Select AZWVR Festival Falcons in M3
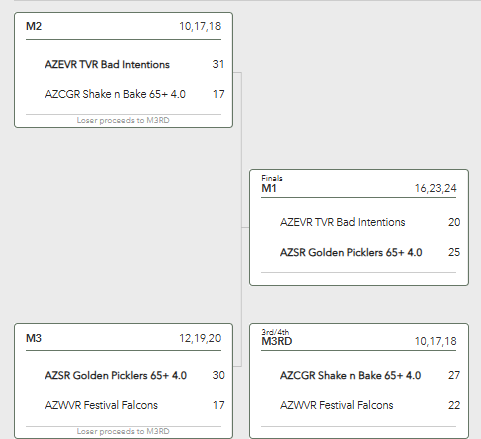This screenshot has height=439, width=481. tap(101, 405)
